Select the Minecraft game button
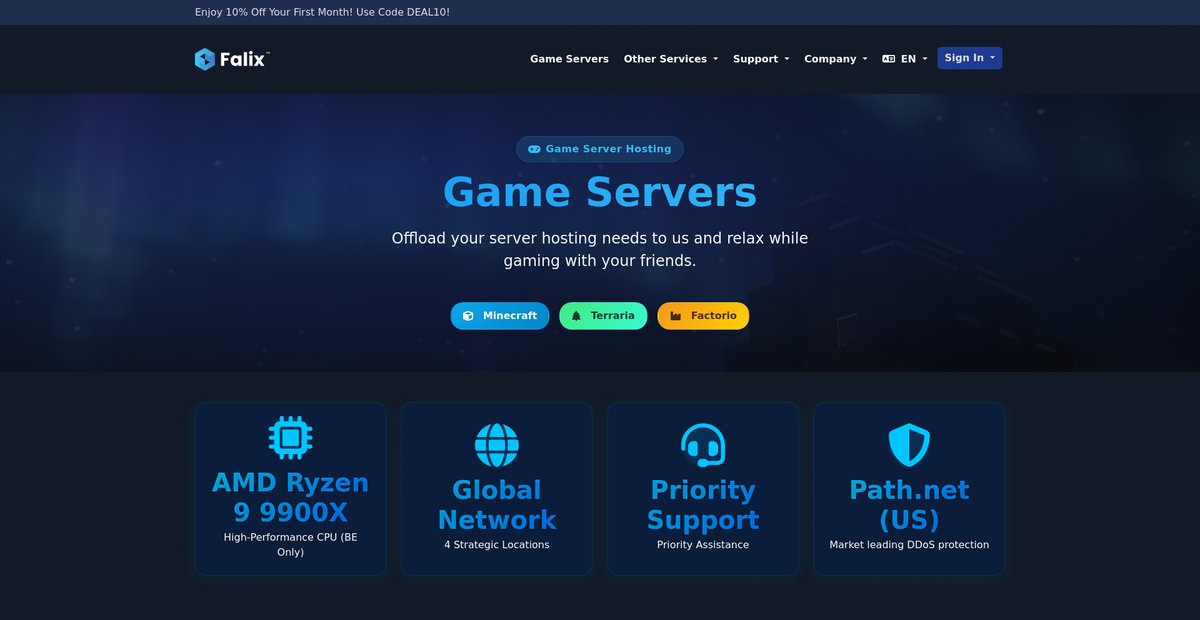Image resolution: width=1200 pixels, height=620 pixels. 500,316
